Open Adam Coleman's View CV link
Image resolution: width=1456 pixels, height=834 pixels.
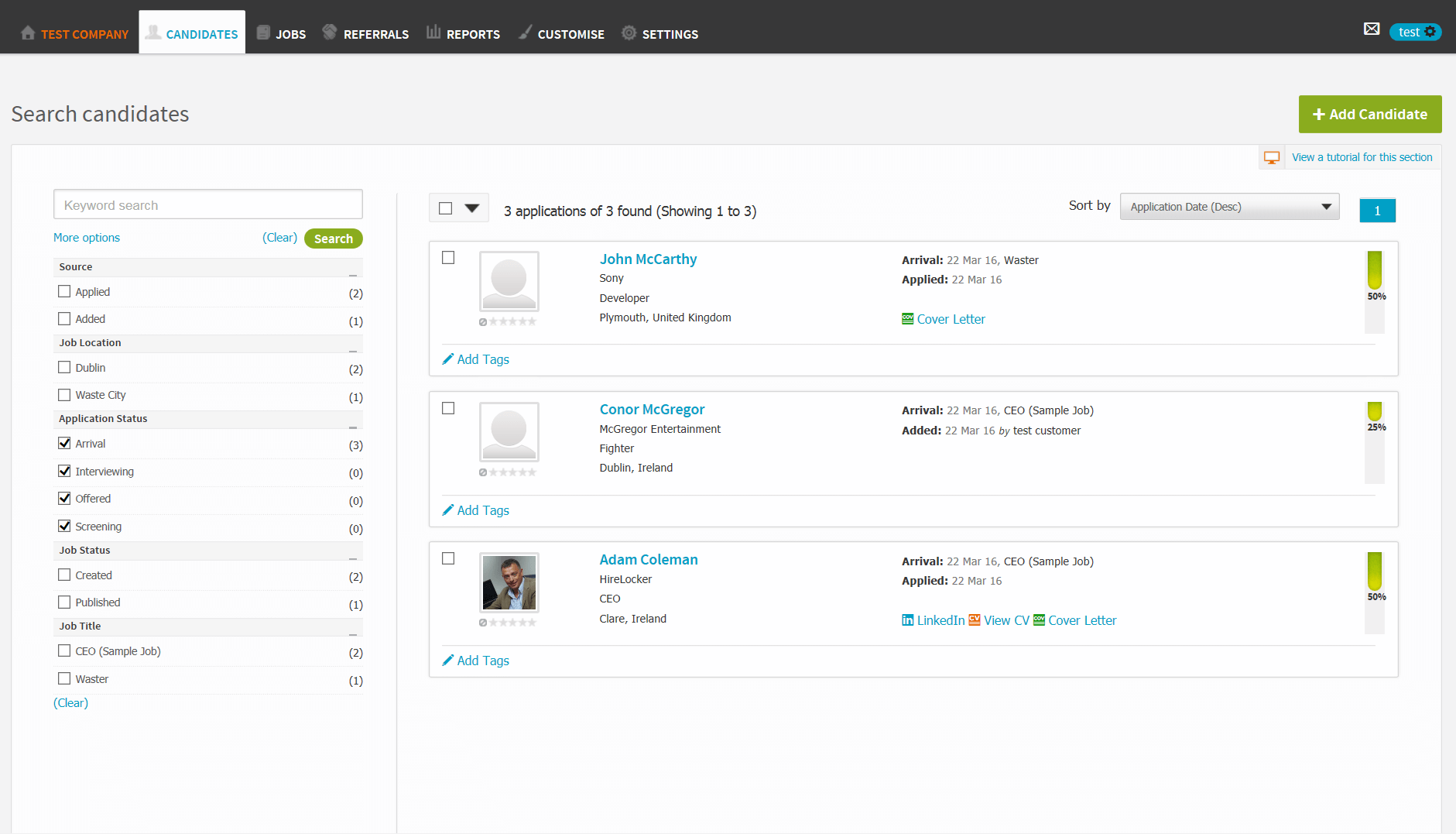[x=1006, y=619]
